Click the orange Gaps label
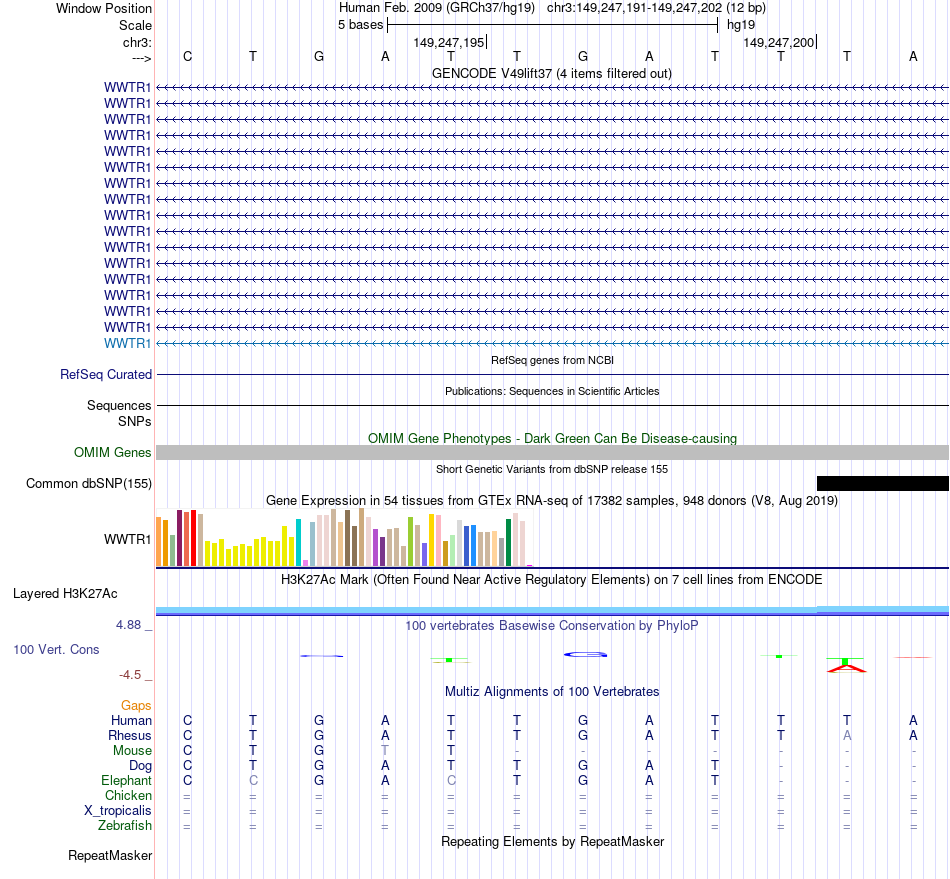The width and height of the screenshot is (950, 879). pos(136,705)
